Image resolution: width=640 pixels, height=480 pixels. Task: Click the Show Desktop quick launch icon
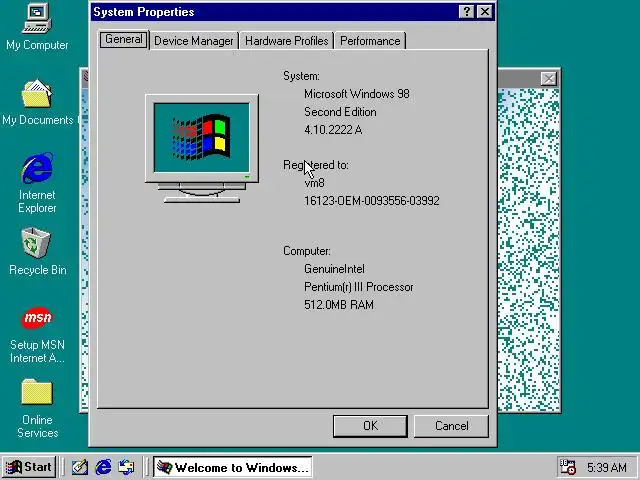(80, 467)
